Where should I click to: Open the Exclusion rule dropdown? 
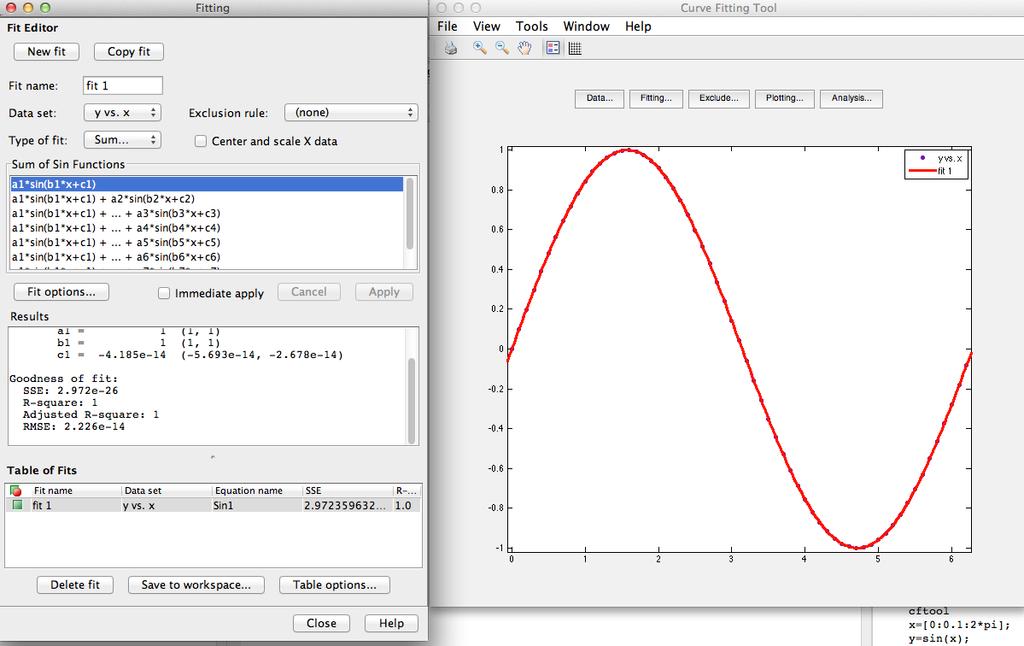tap(351, 112)
